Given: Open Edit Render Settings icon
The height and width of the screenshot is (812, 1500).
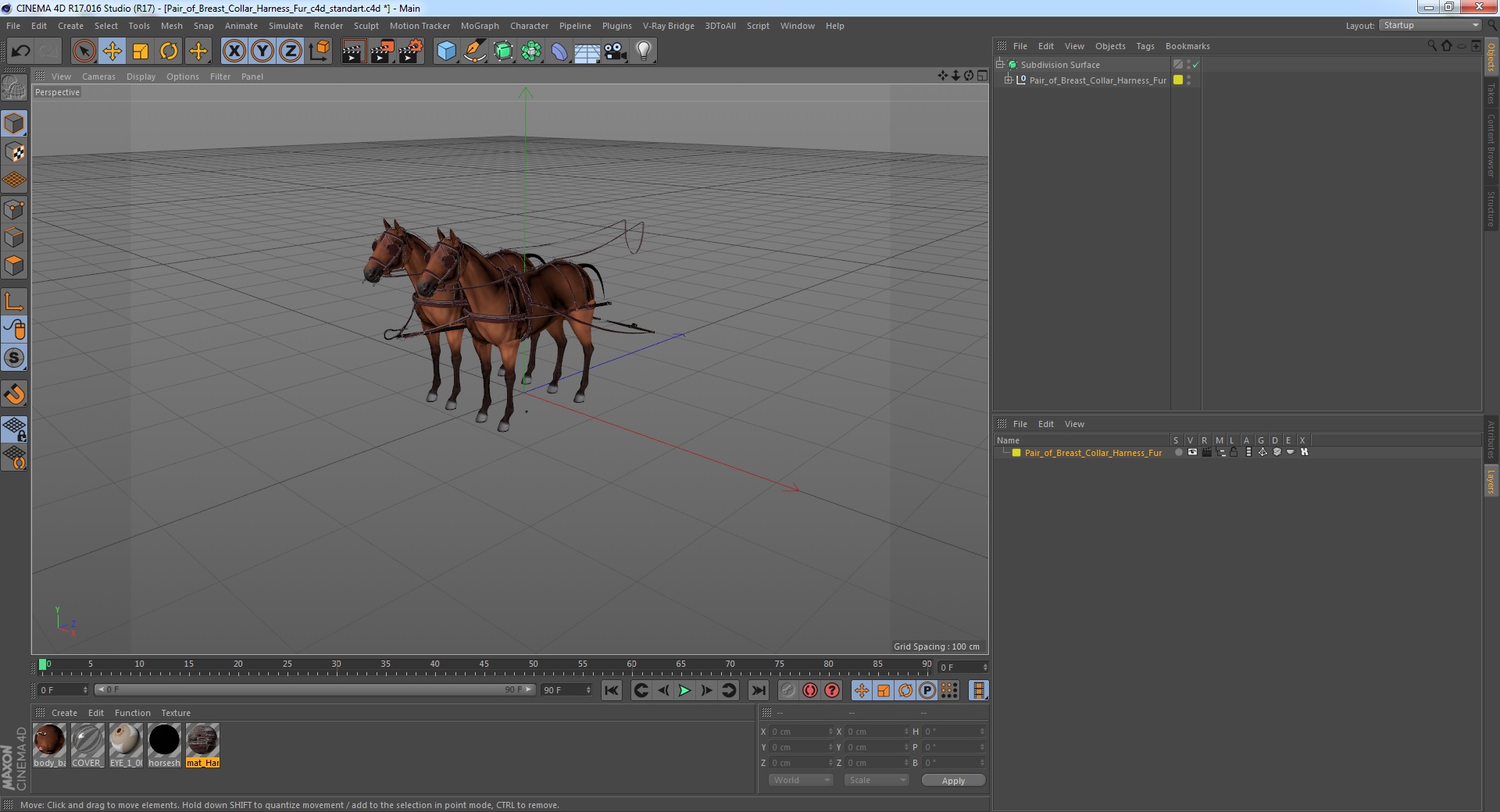Looking at the screenshot, I should coord(411,52).
